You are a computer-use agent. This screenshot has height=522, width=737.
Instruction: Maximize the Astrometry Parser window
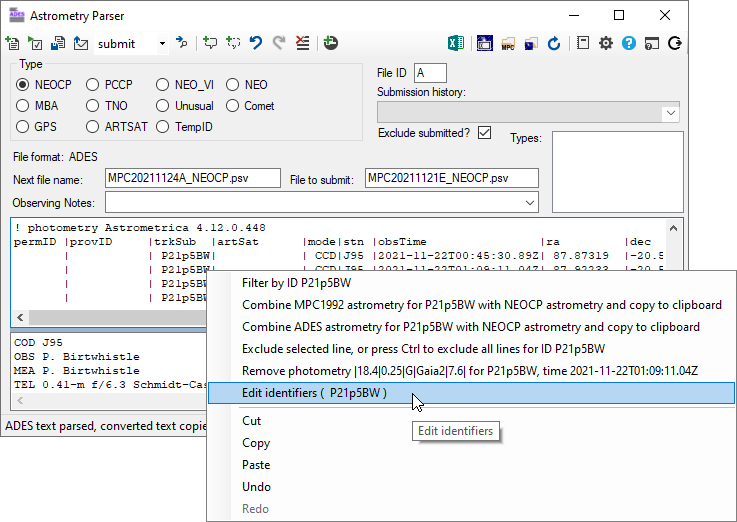[619, 16]
